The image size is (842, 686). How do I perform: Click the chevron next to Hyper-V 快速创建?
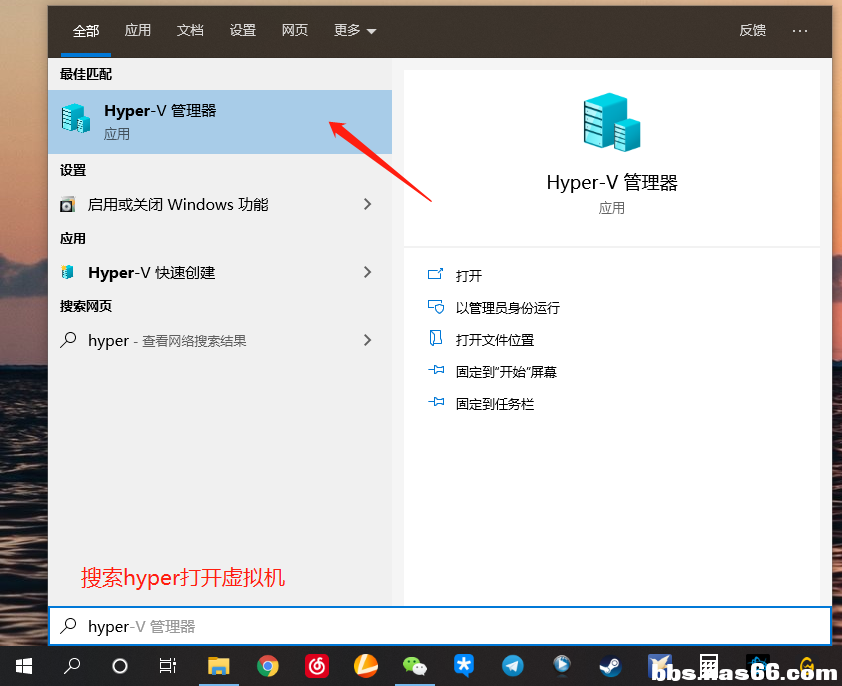pyautogui.click(x=367, y=272)
